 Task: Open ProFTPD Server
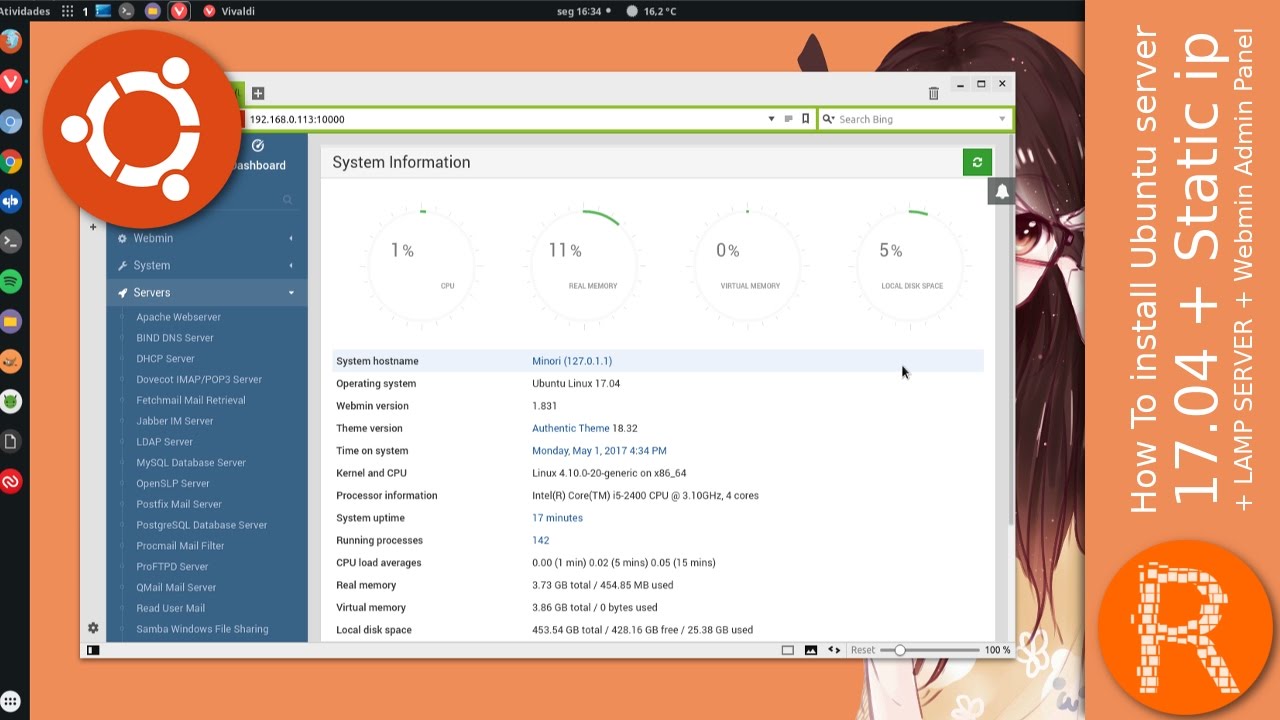point(172,566)
